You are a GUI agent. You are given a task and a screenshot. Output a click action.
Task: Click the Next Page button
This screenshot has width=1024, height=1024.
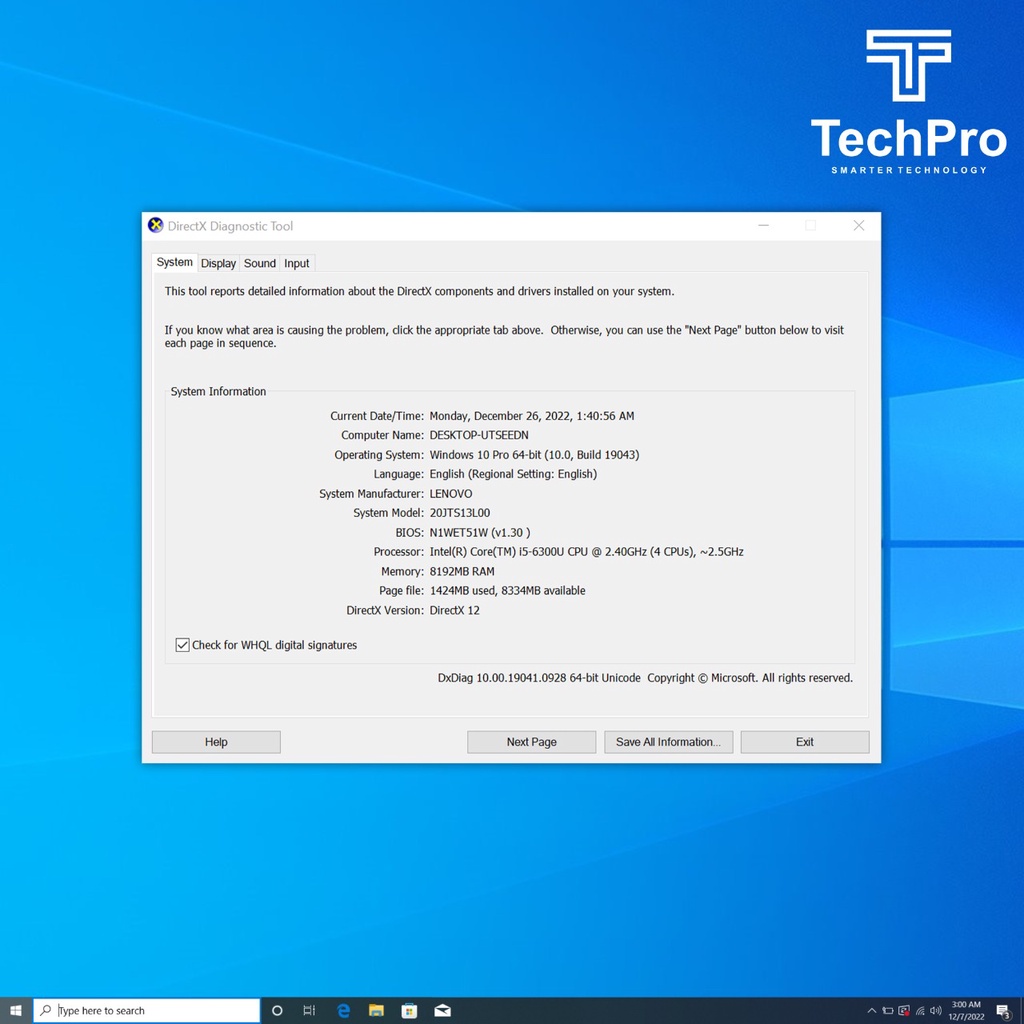(x=531, y=742)
